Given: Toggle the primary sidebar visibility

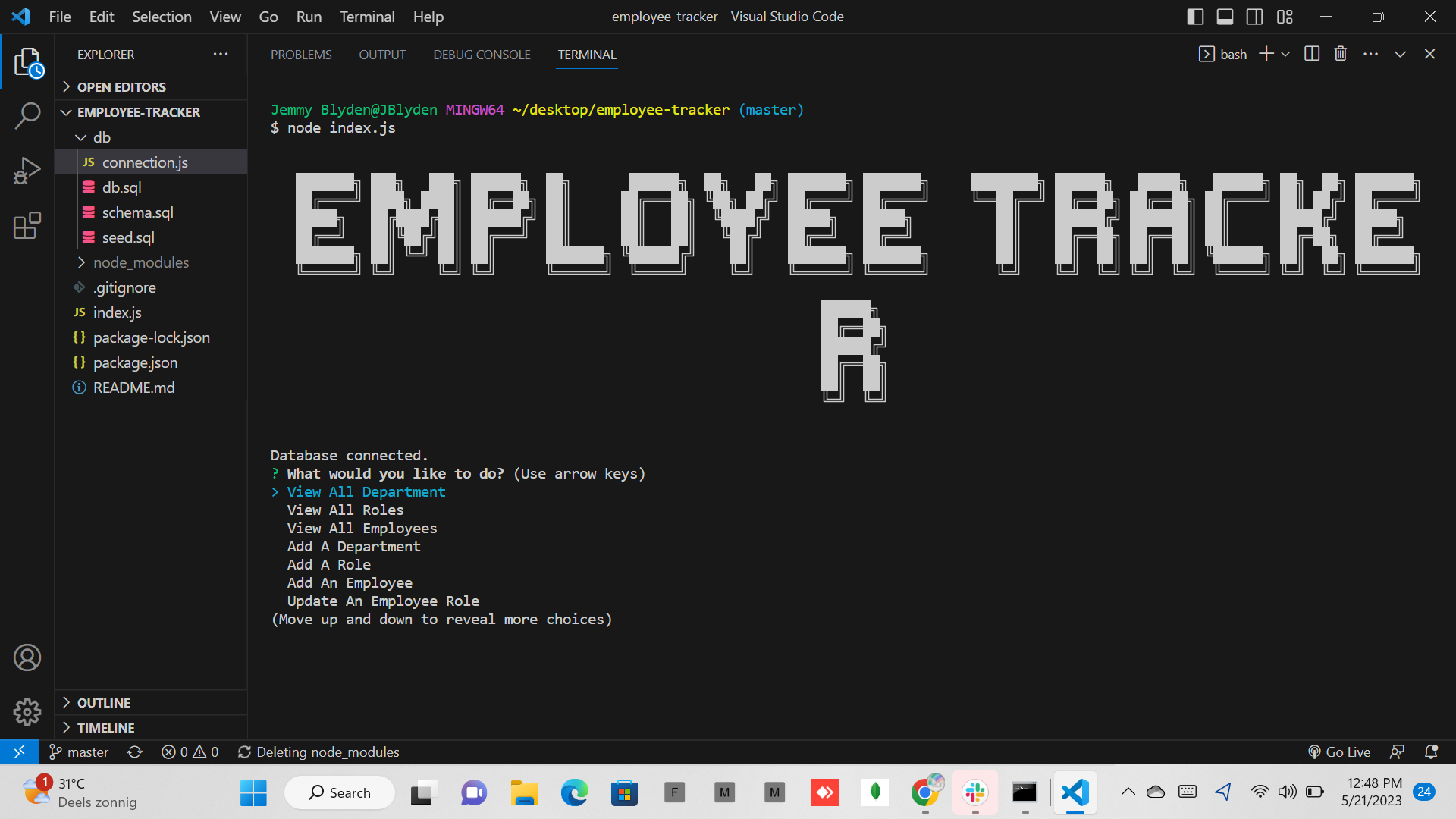Looking at the screenshot, I should coord(1194,16).
